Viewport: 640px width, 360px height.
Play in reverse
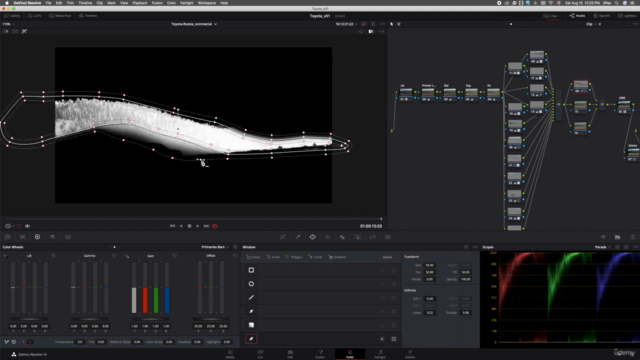181,226
